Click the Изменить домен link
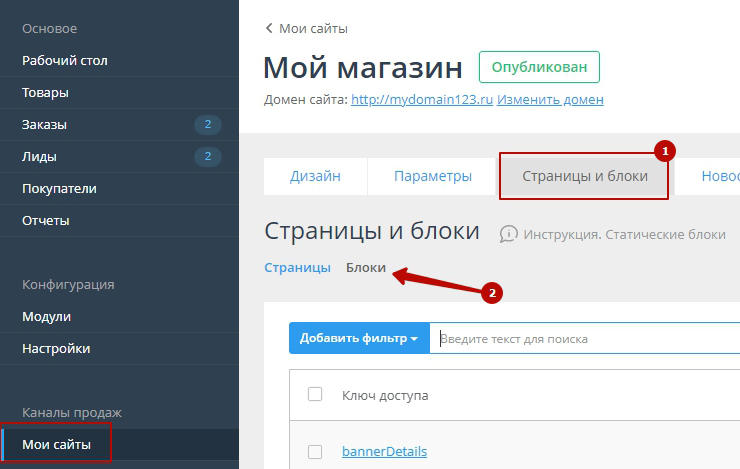Viewport: 740px width, 469px height. coord(550,100)
